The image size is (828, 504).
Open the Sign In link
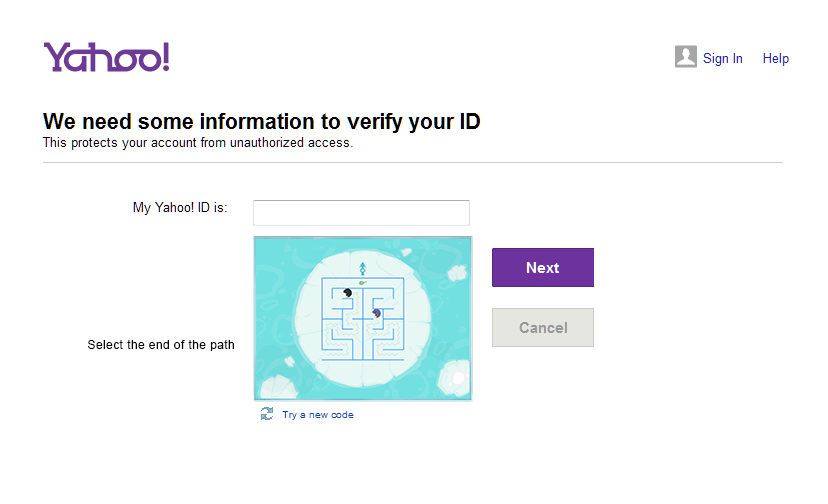coord(722,58)
